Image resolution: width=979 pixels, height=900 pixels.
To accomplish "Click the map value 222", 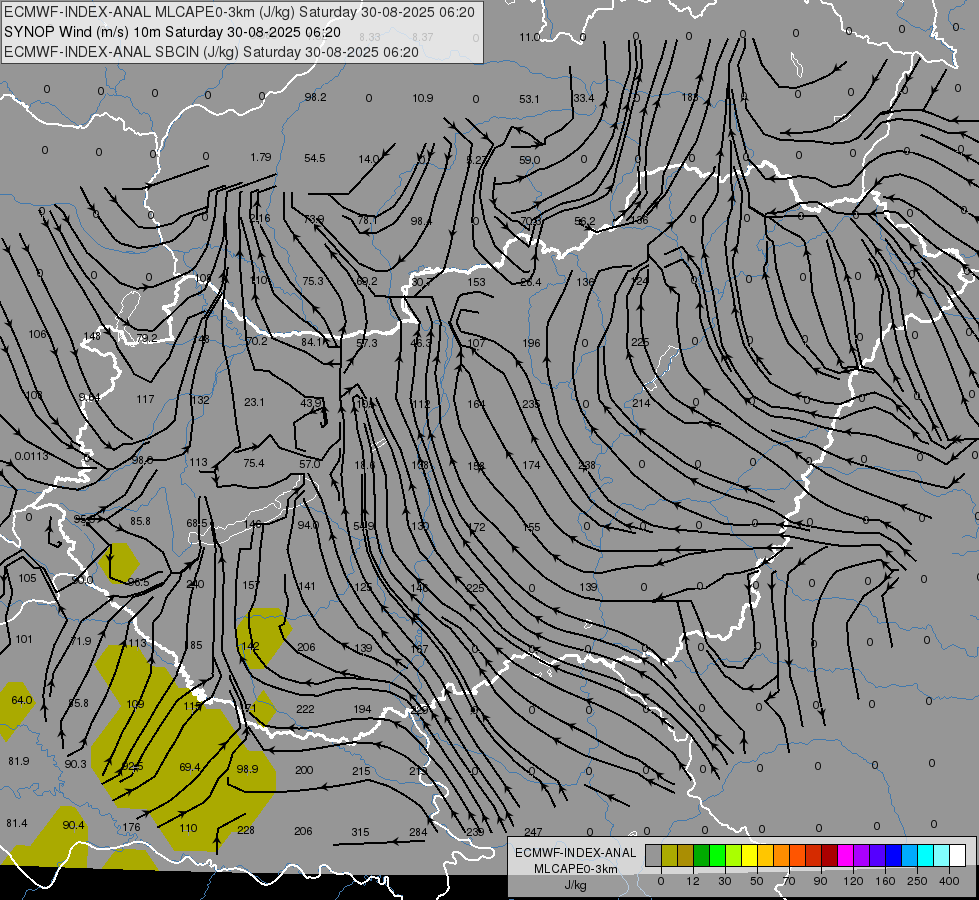I will coord(305,709).
